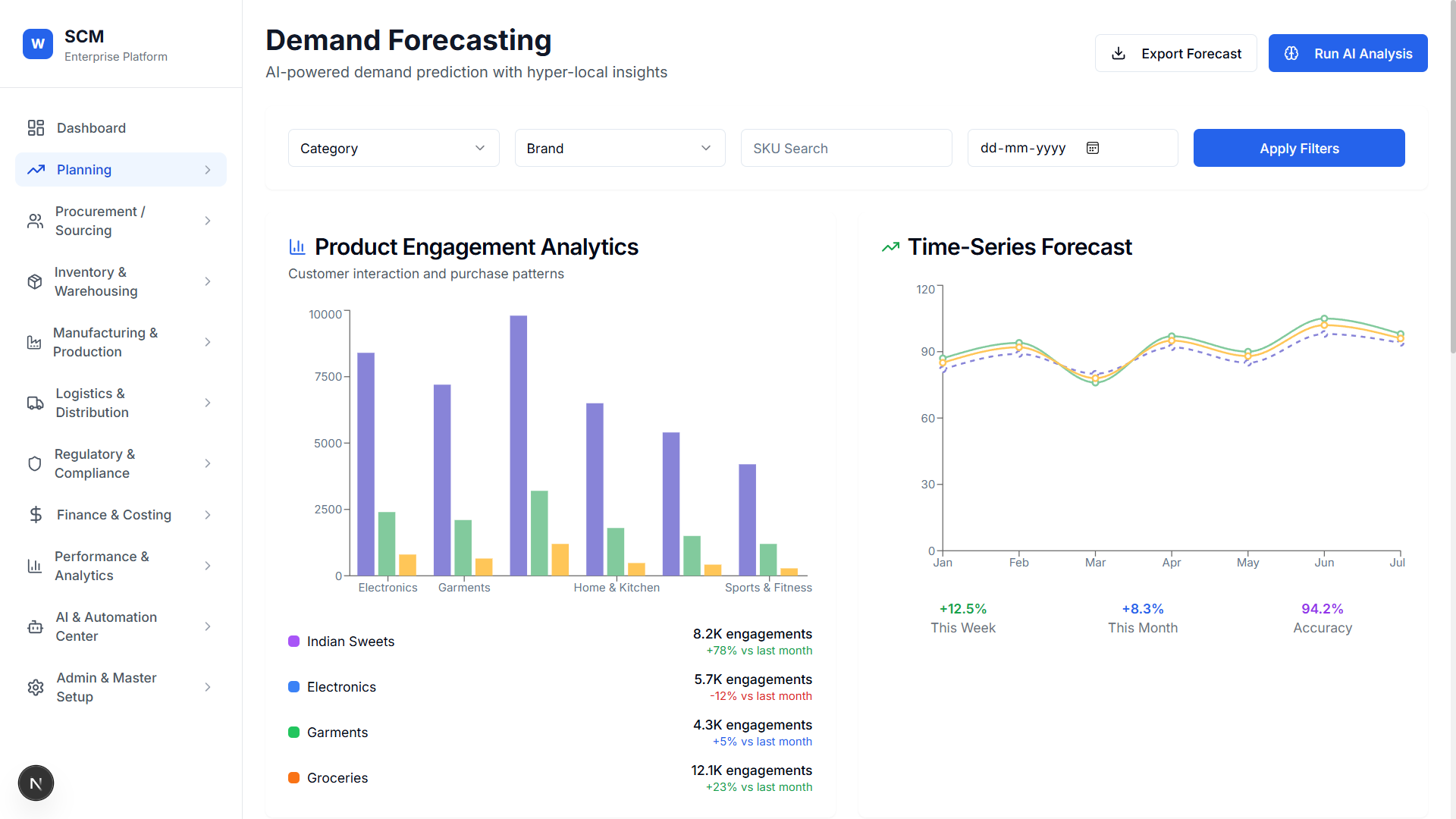Click the round N badge at bottom left
The image size is (1456, 819).
pos(36,783)
